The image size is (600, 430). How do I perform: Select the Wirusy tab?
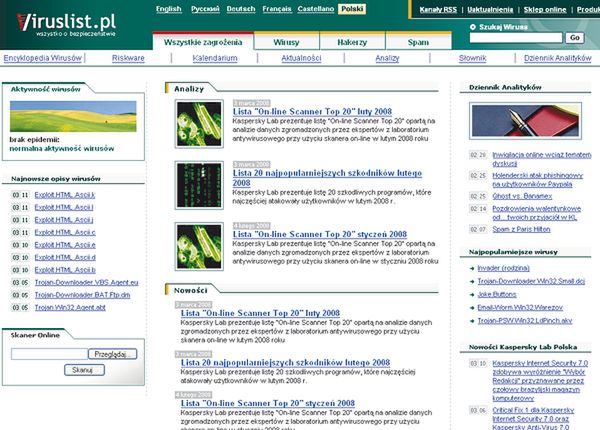(286, 42)
